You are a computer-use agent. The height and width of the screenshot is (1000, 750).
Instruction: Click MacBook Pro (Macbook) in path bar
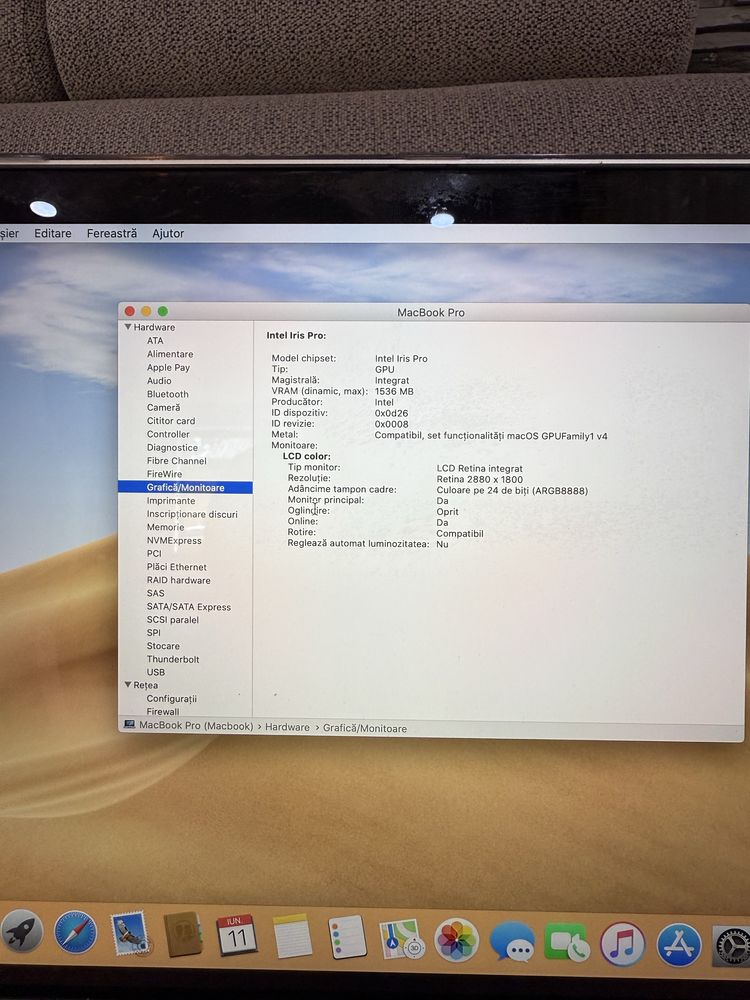(x=196, y=726)
